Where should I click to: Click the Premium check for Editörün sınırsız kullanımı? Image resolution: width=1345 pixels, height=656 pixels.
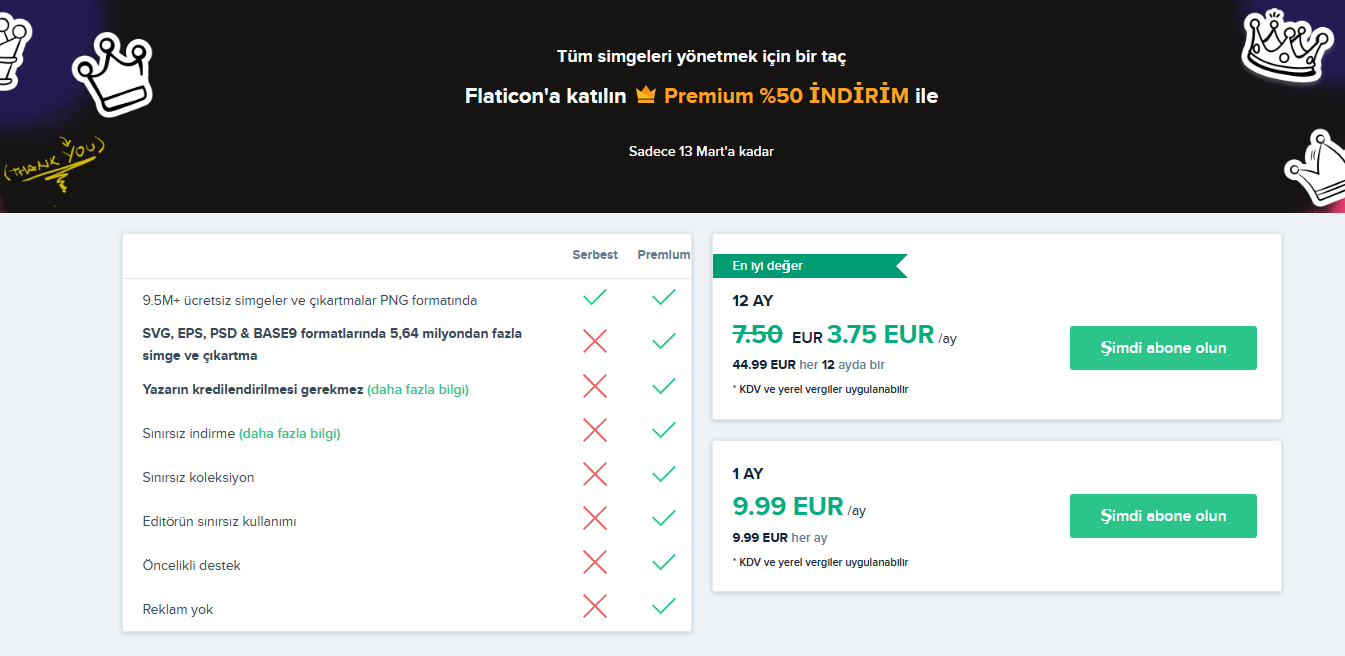(x=664, y=518)
